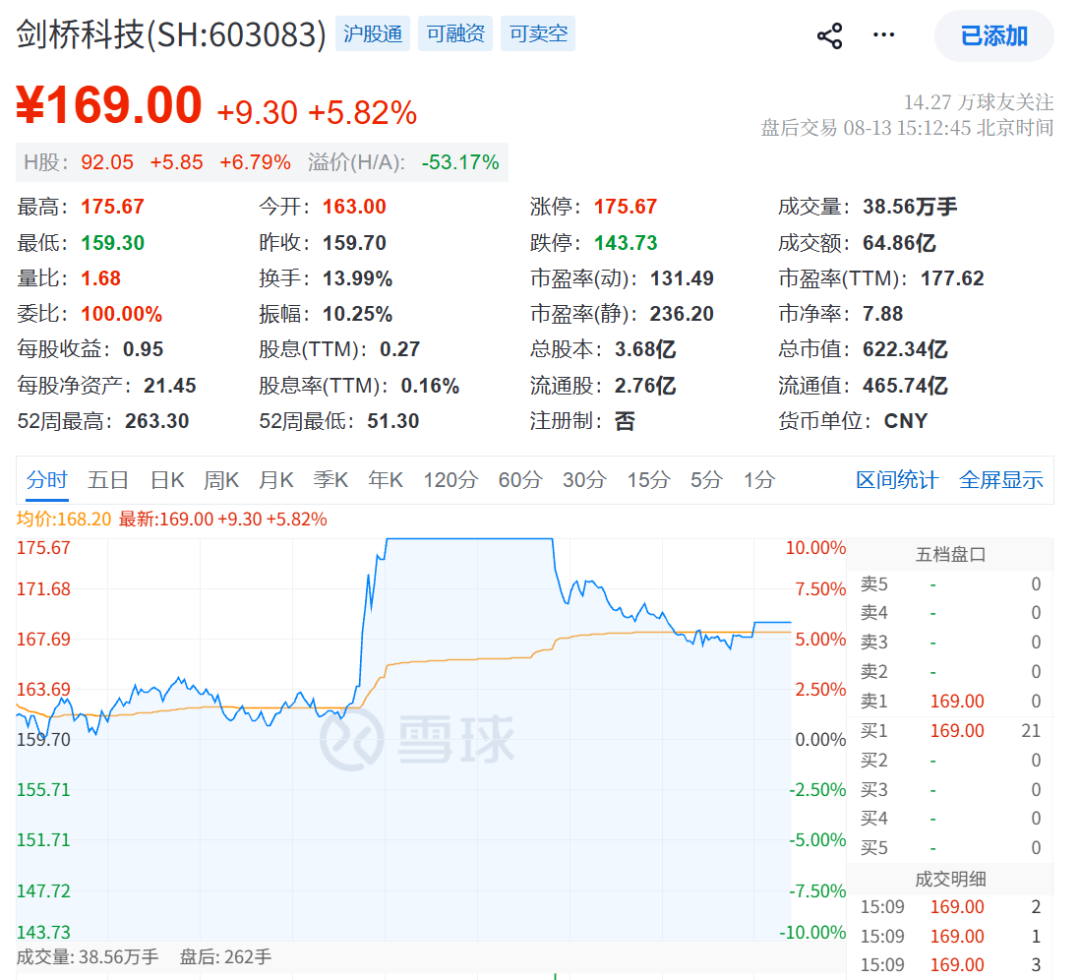
Task: Click the 货币单位 value CNY
Action: 906,421
